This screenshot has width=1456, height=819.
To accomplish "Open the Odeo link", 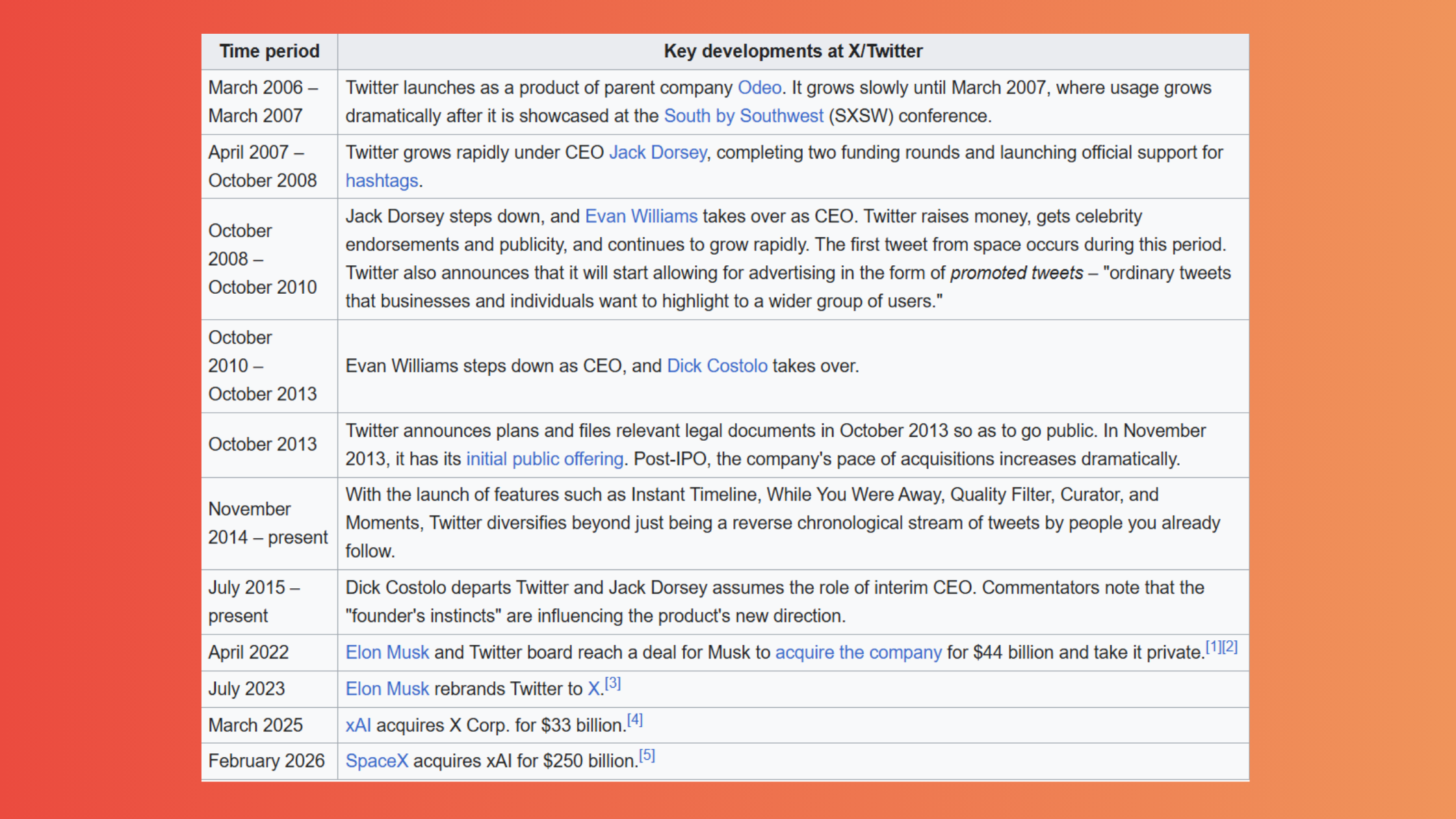I will pos(759,88).
